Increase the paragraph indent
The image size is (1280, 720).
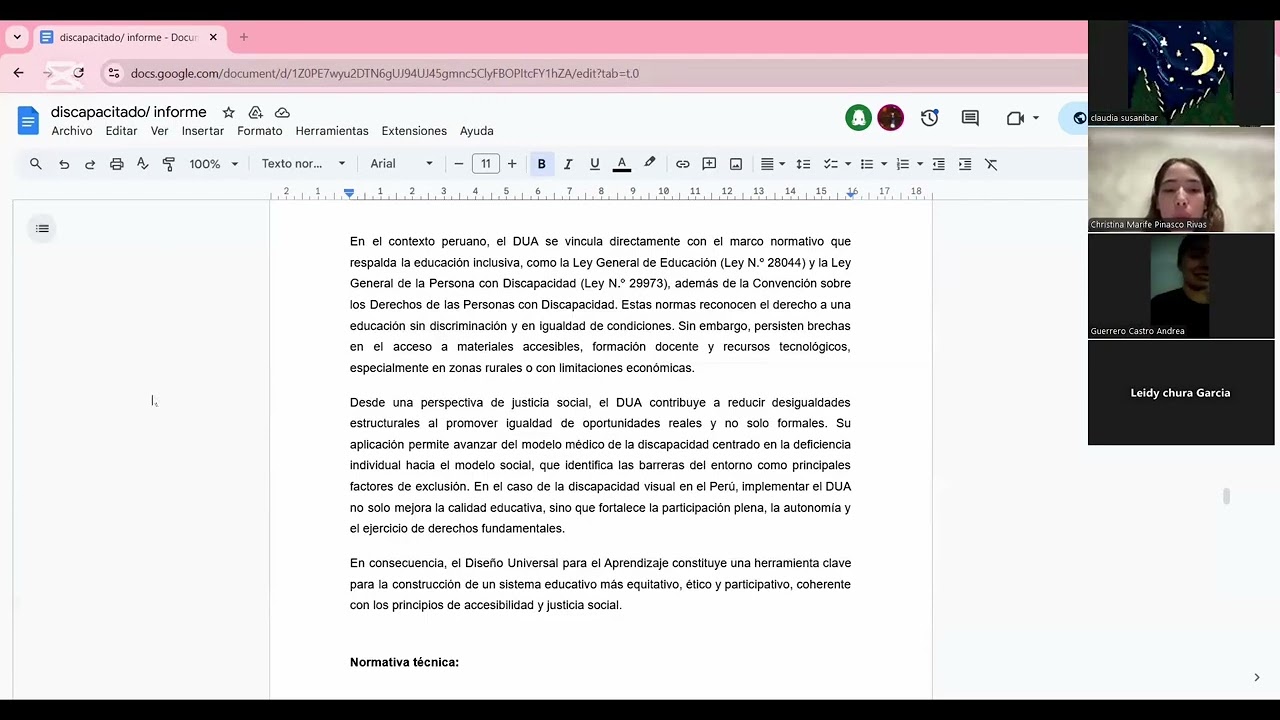point(965,164)
